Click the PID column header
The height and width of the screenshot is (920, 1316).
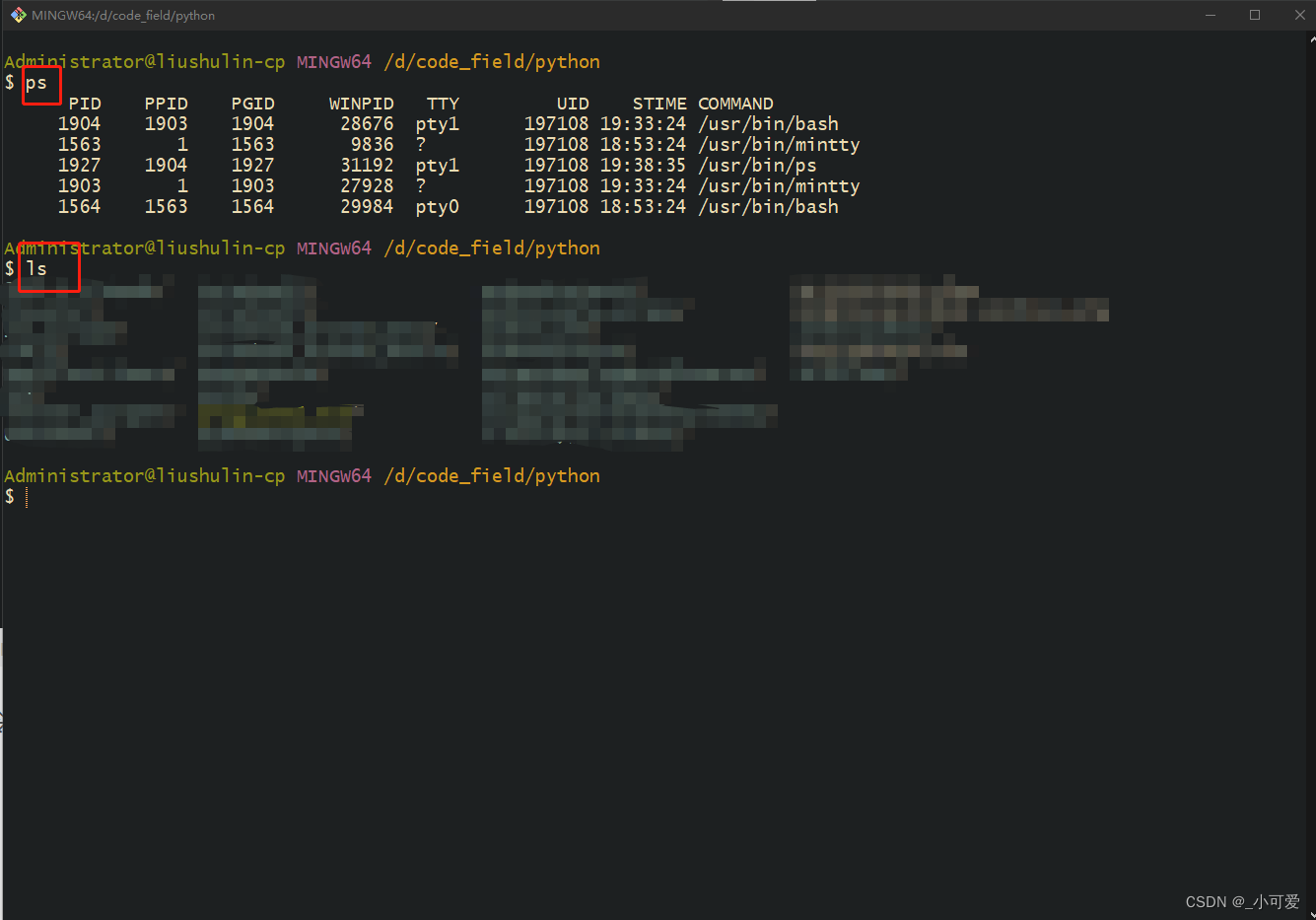pos(85,104)
